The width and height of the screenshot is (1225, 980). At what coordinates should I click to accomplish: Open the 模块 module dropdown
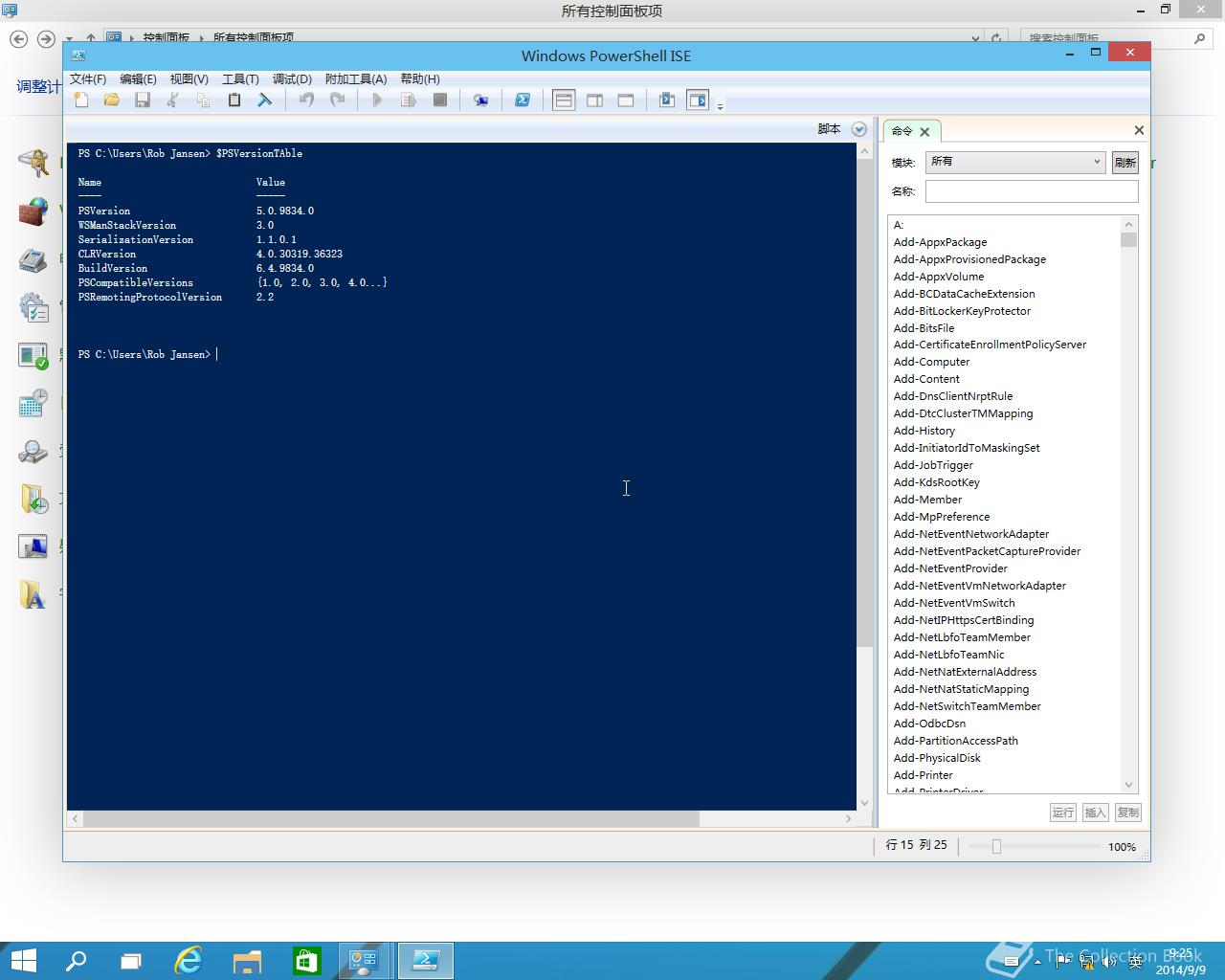point(1015,162)
